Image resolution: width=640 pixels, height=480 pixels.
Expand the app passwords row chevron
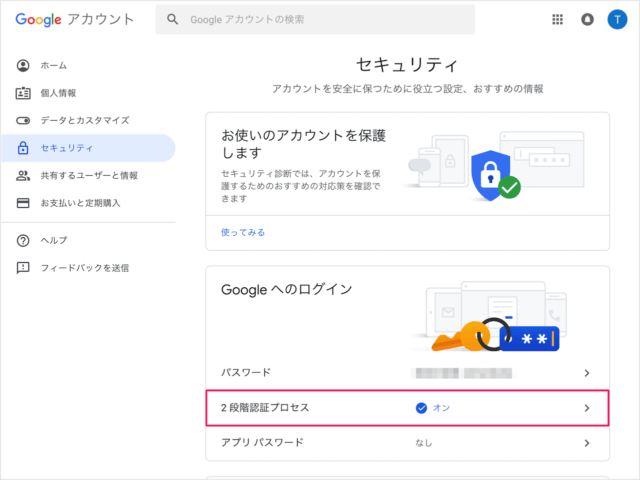pos(587,442)
